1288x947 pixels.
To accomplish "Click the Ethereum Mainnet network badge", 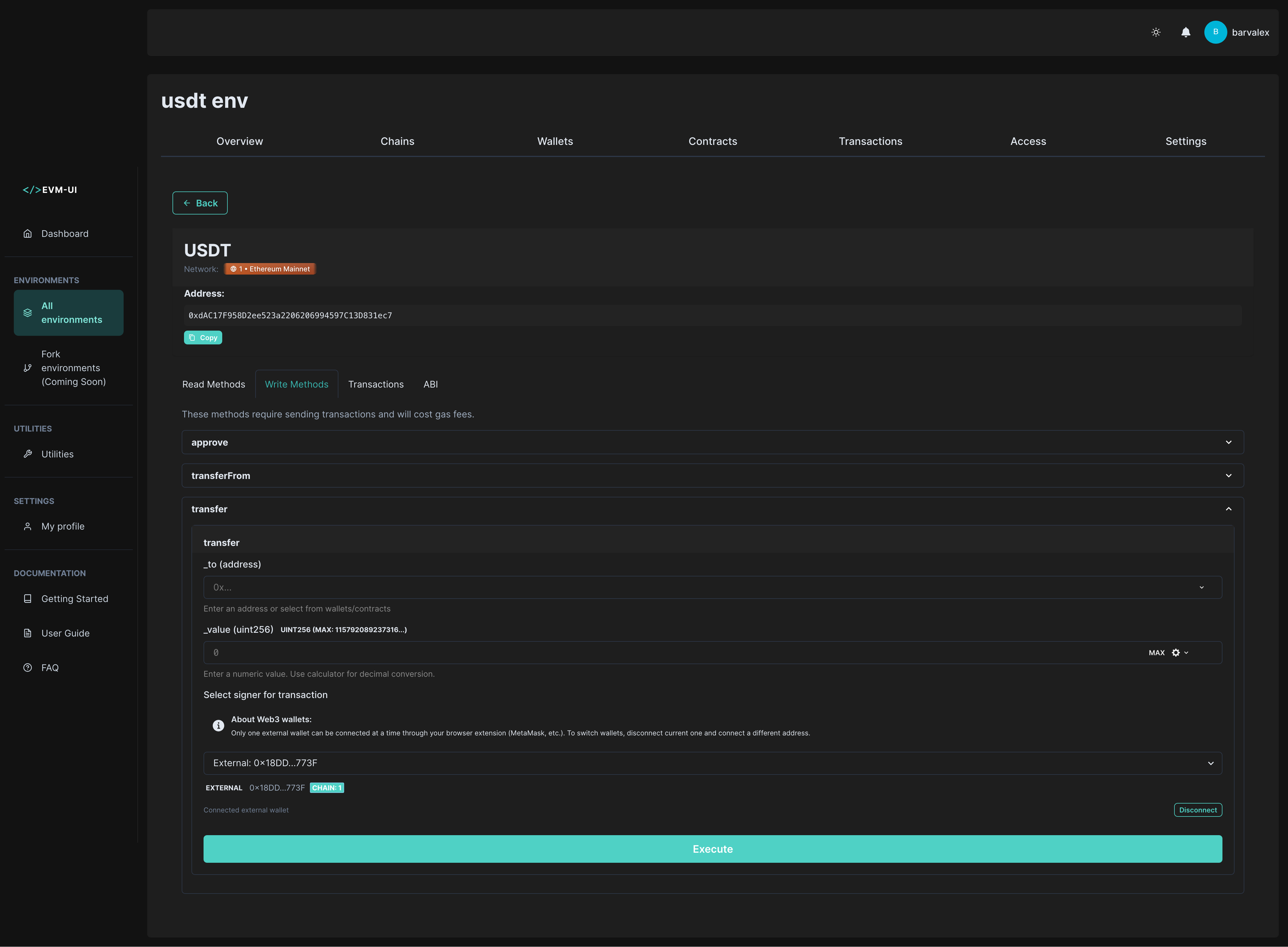I will (x=270, y=269).
